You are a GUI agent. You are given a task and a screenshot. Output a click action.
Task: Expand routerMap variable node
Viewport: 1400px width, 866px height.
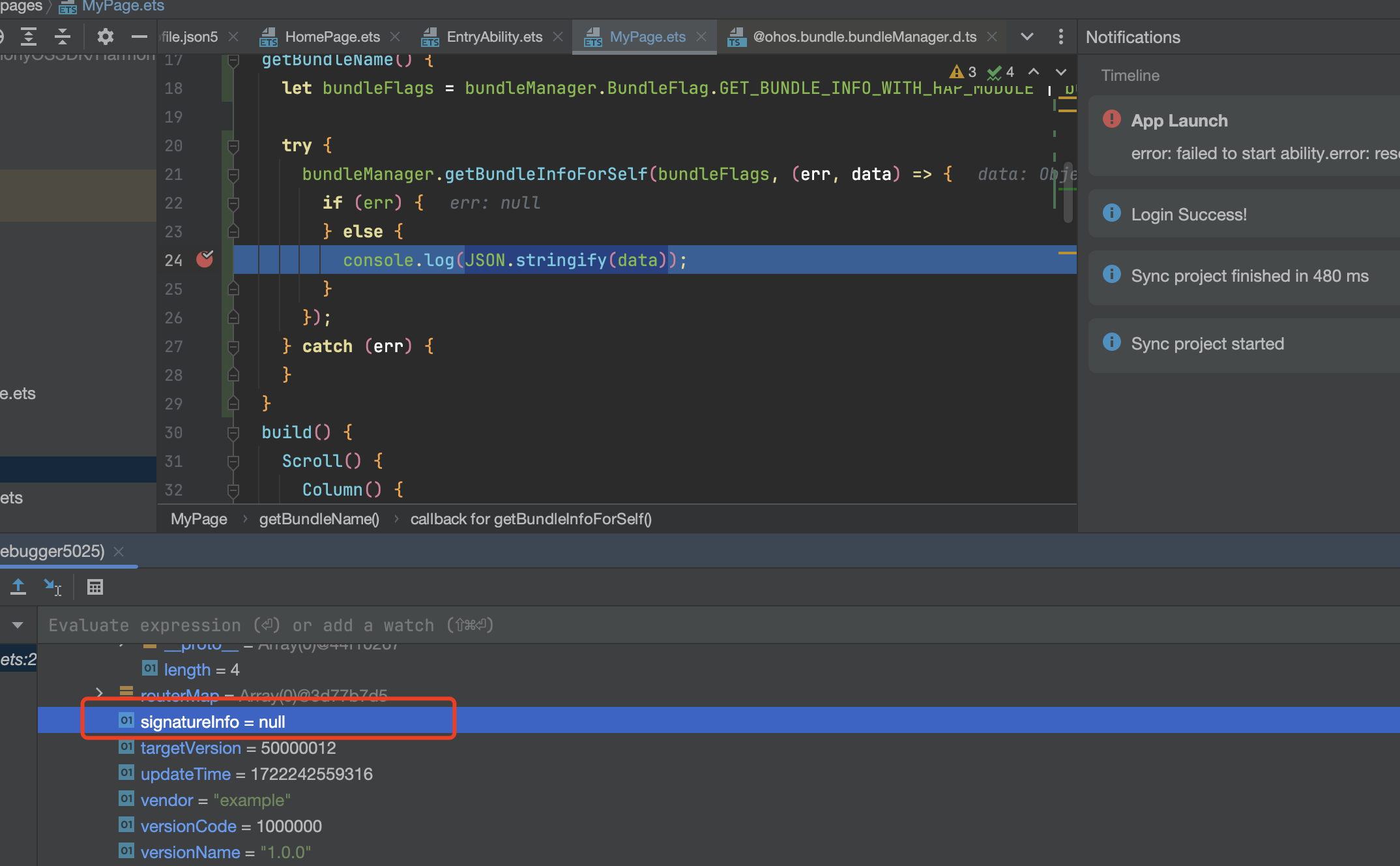click(99, 693)
